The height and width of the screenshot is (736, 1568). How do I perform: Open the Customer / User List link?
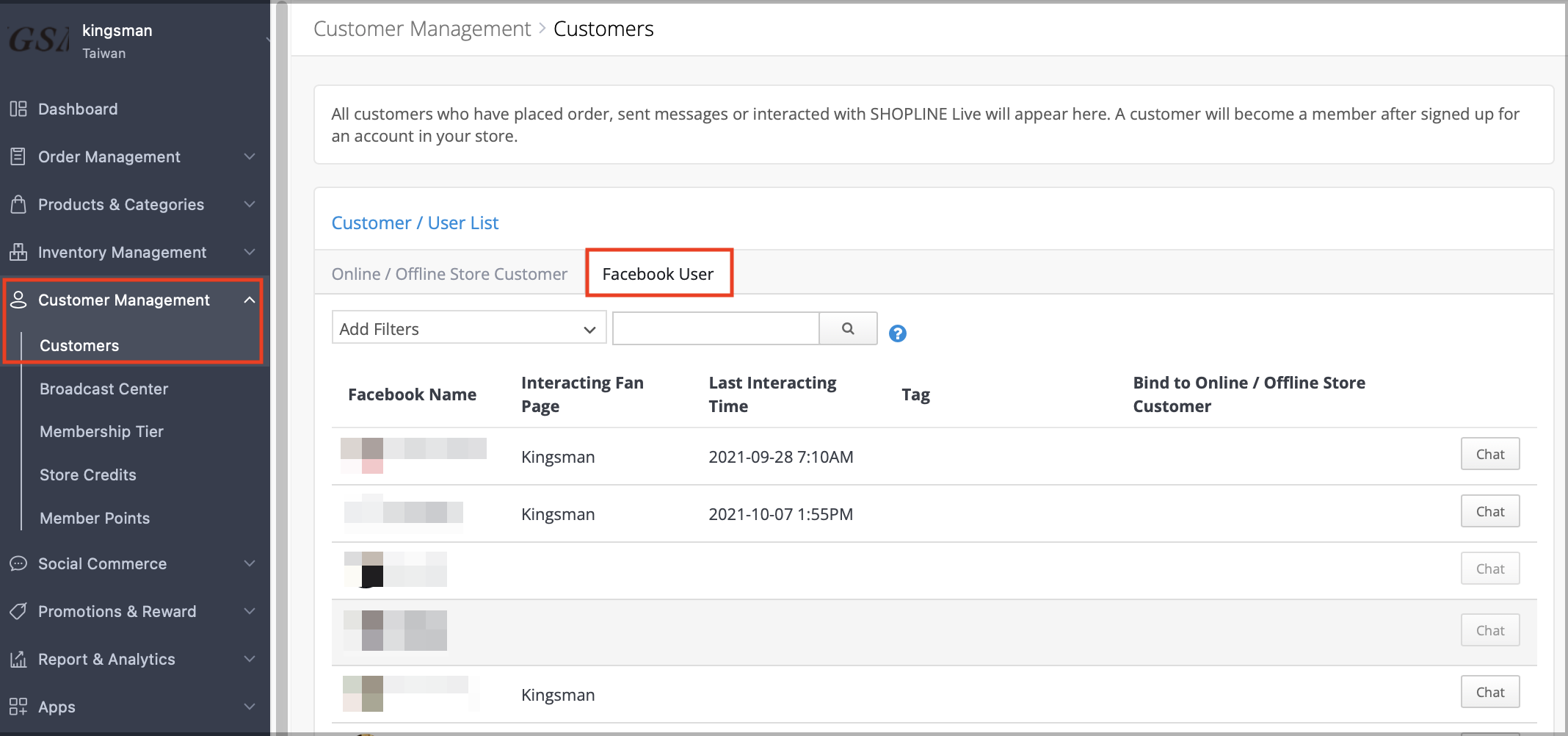point(415,223)
